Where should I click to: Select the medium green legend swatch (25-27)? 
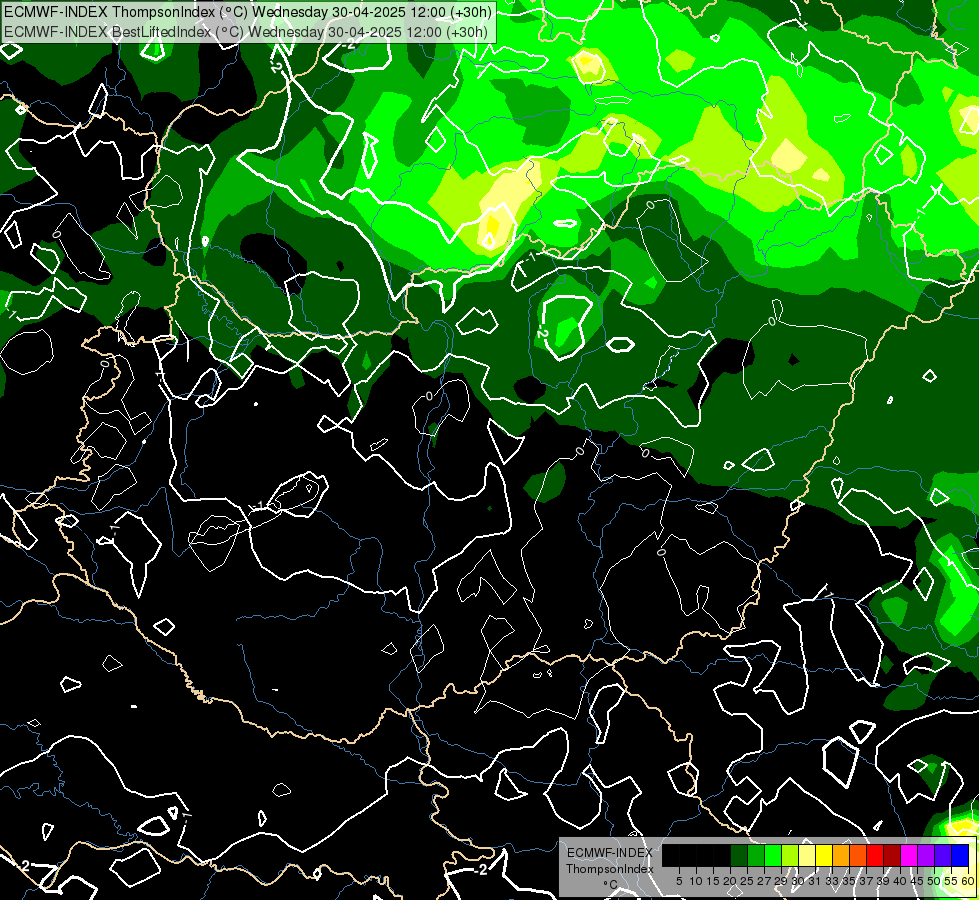(x=756, y=855)
